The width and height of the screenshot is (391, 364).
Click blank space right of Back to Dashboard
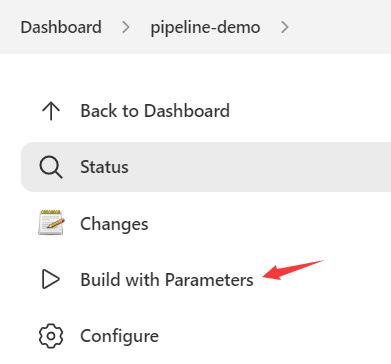click(x=310, y=111)
